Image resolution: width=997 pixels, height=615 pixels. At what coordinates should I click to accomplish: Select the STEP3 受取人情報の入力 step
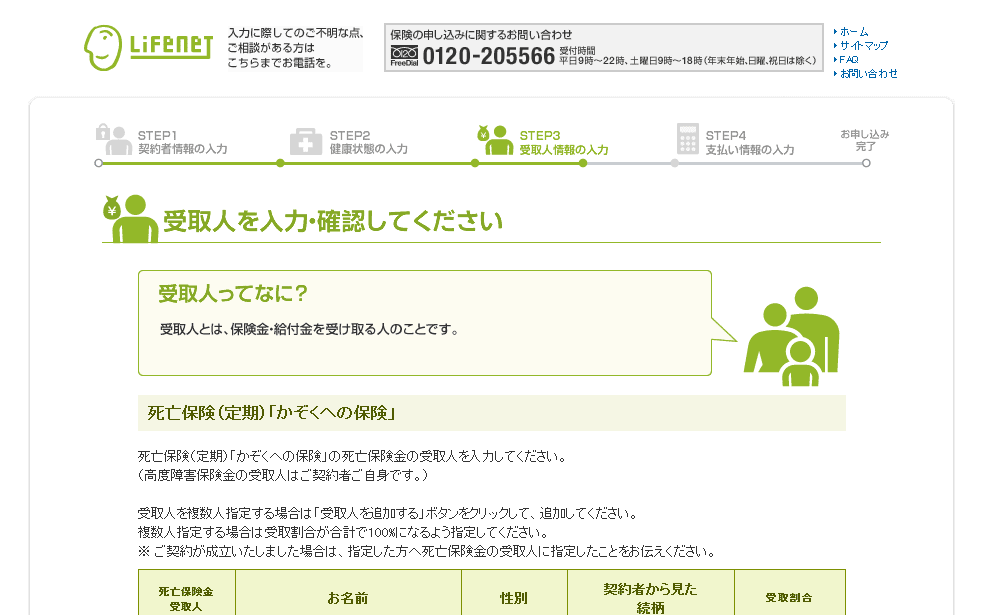564,142
